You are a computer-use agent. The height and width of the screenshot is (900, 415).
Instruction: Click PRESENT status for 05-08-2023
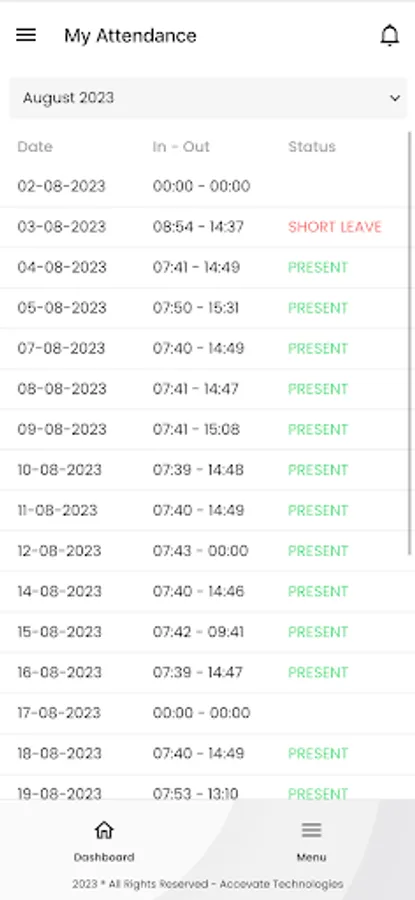[318, 308]
